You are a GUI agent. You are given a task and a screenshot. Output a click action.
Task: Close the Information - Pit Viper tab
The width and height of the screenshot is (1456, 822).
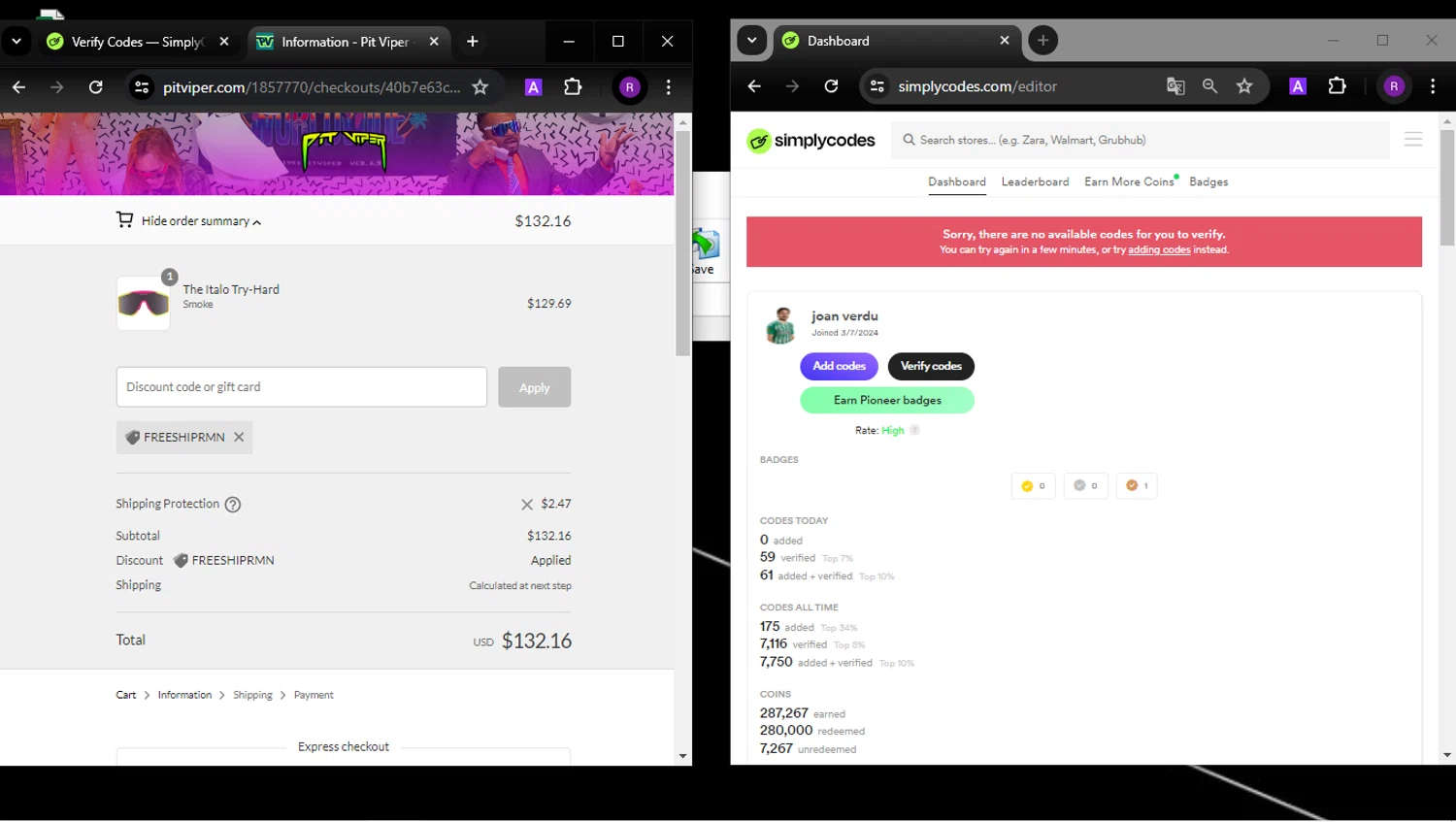click(434, 42)
